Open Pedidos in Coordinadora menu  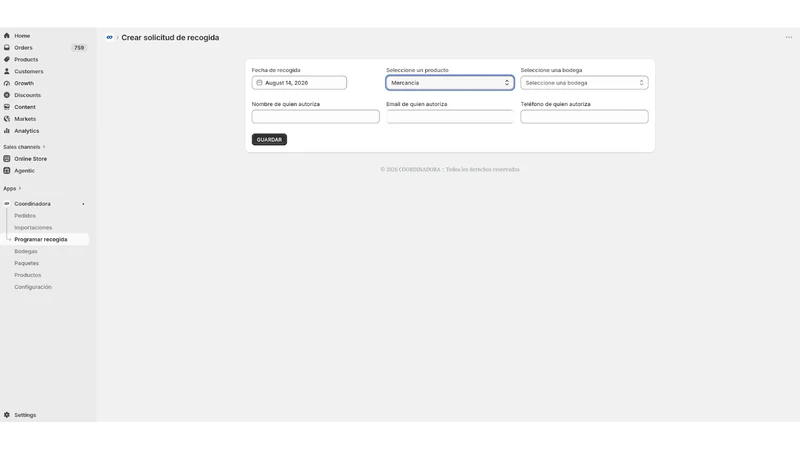[x=25, y=216]
